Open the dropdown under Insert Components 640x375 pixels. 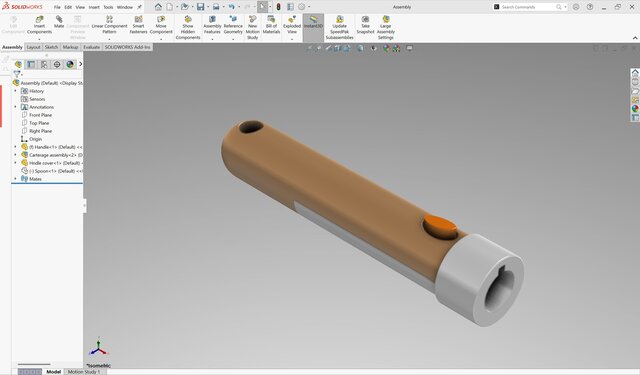point(39,39)
